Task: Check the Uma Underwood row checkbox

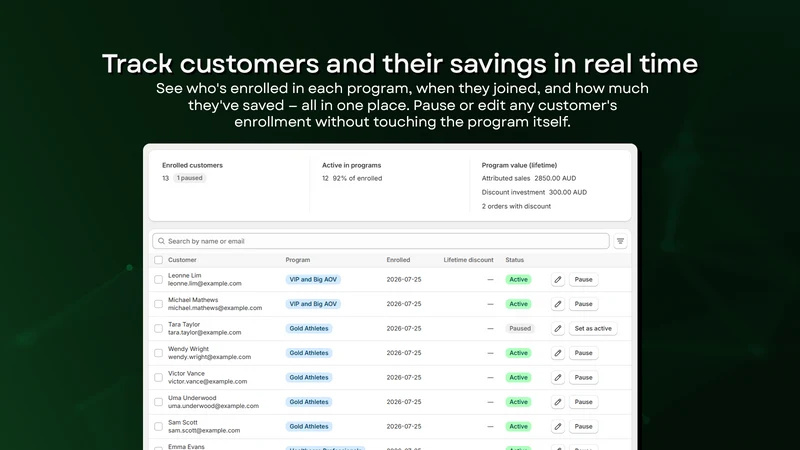Action: click(x=159, y=402)
